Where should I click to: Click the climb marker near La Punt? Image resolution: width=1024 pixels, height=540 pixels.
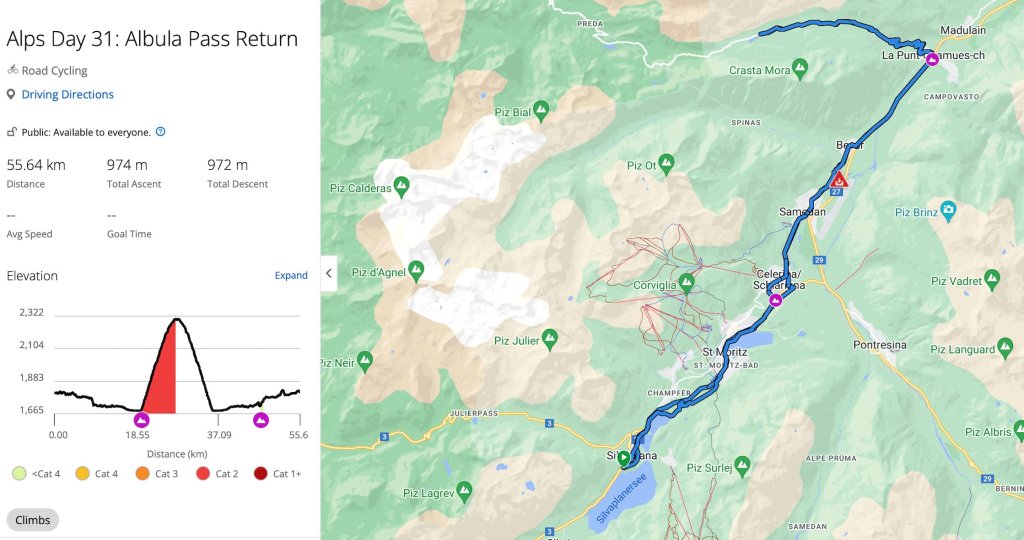coord(932,60)
